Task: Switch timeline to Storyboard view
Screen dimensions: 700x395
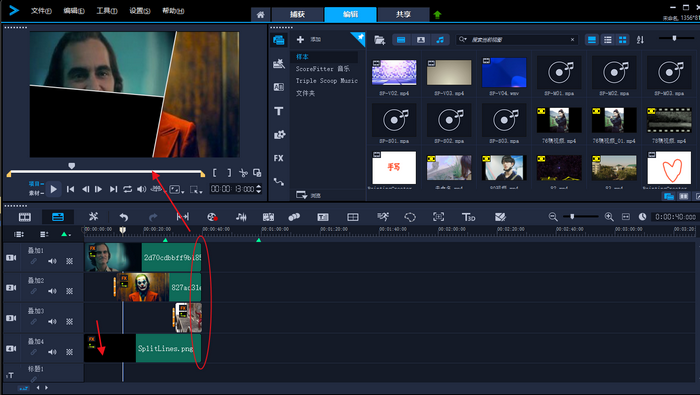Action: (25, 217)
